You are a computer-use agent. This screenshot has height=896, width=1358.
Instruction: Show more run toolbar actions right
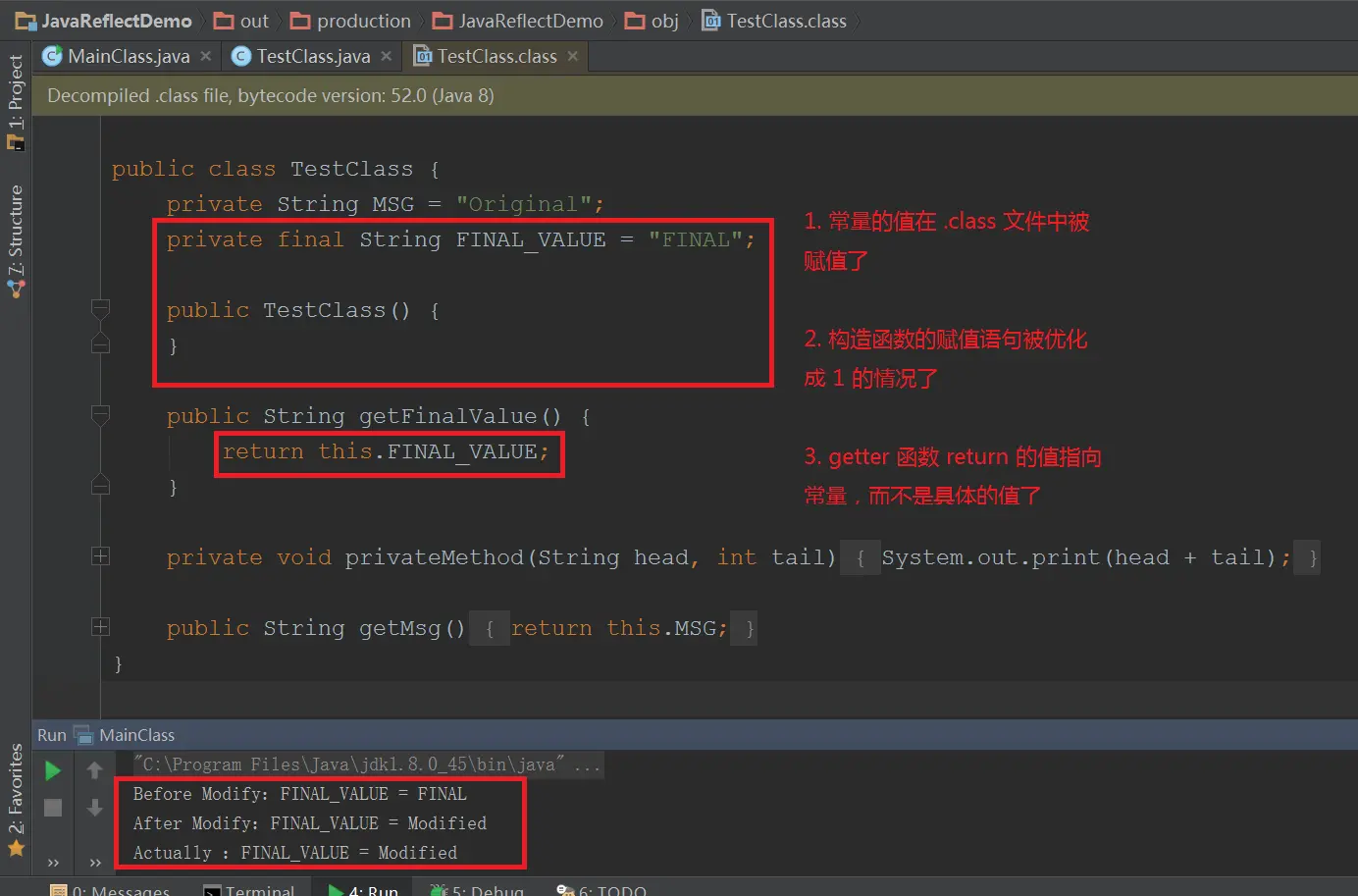click(x=95, y=863)
